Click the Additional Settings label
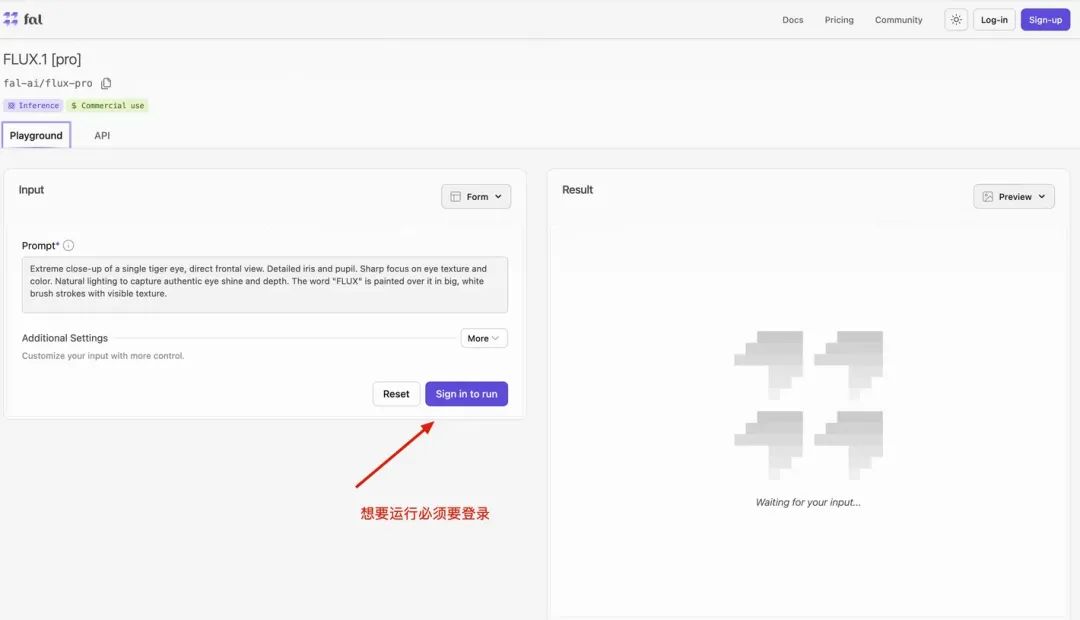This screenshot has width=1080, height=620. click(65, 338)
